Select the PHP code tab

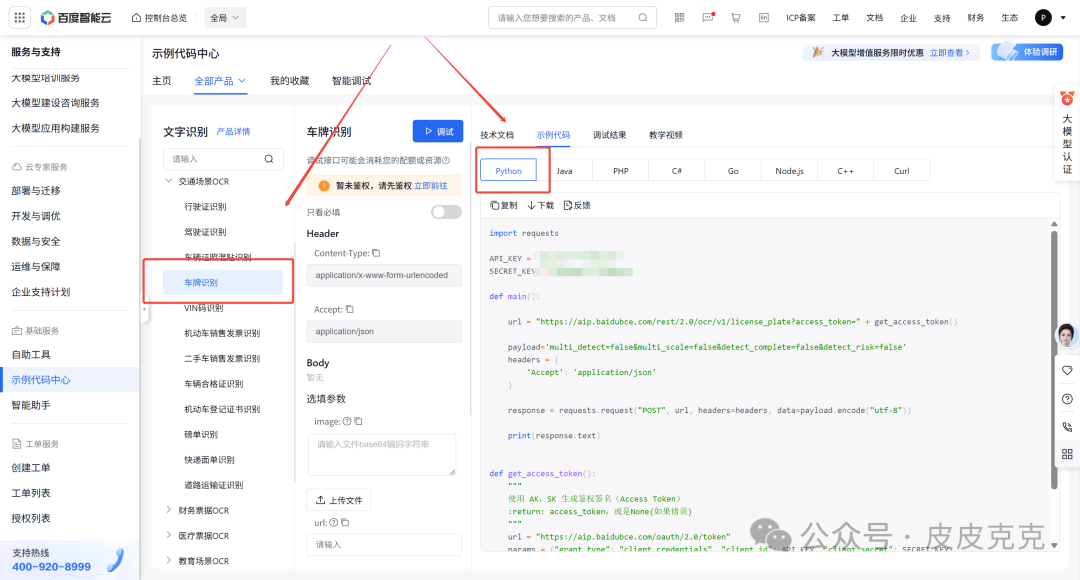click(x=621, y=171)
